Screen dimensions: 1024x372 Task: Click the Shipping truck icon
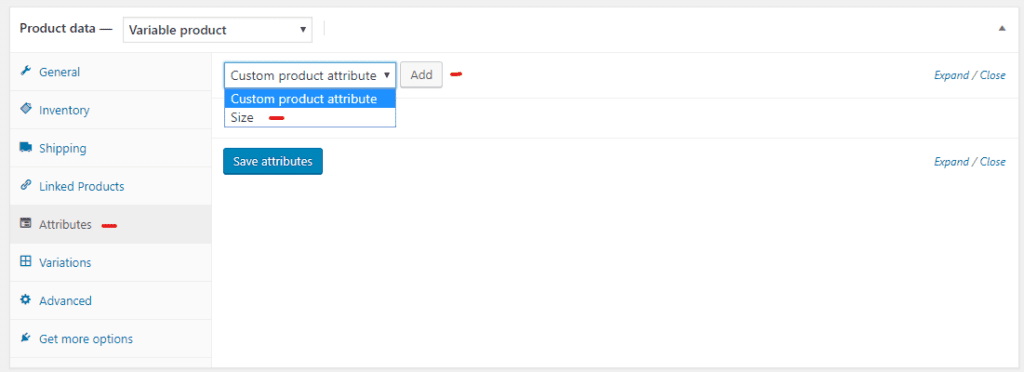pos(25,147)
